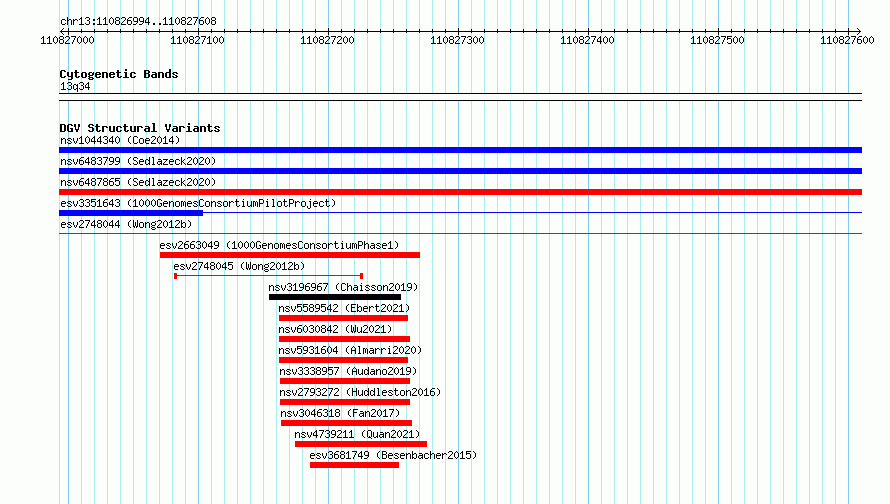This screenshot has height=504, width=890.
Task: Click esv2663049 (1000GenomesConsortiumPhase1) label
Action: coord(279,245)
